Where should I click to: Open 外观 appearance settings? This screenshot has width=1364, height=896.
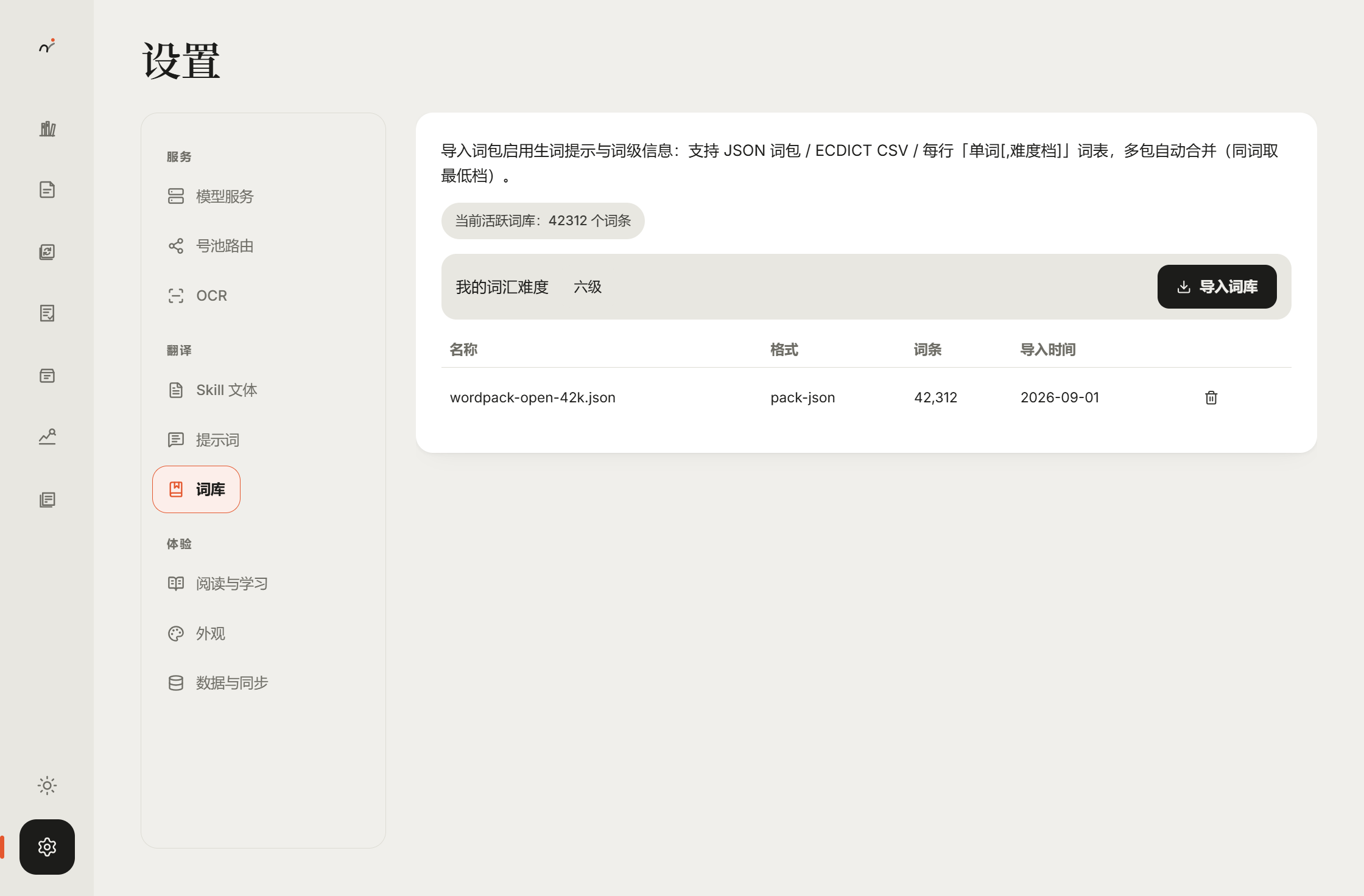click(x=196, y=634)
